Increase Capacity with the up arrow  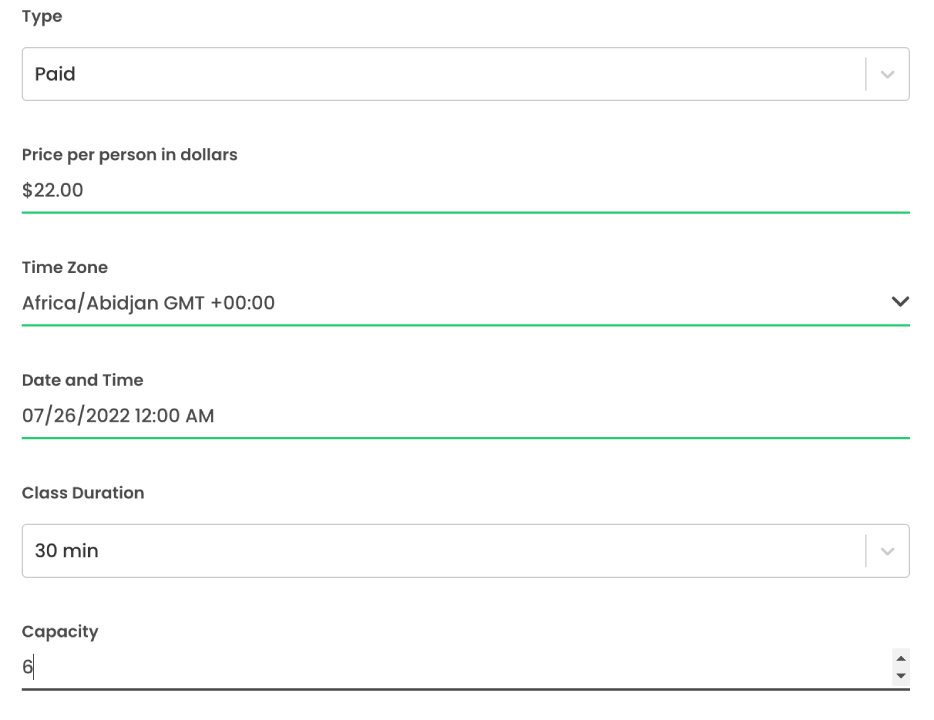tap(901, 658)
